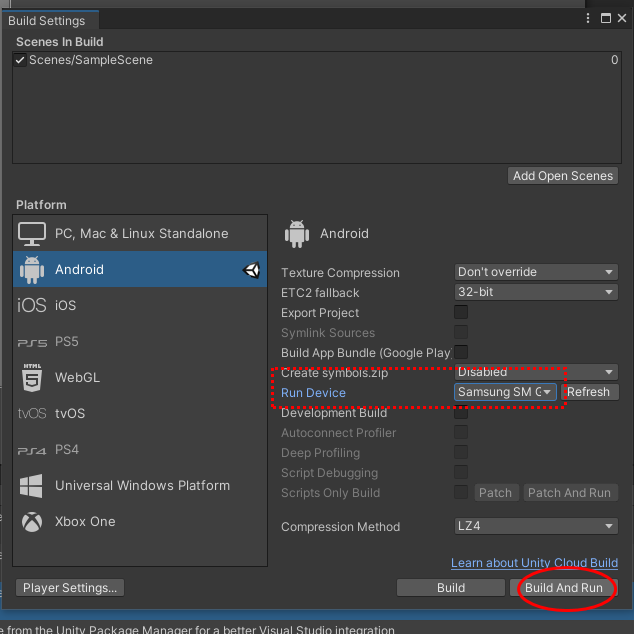This screenshot has height=634, width=634.
Task: Select the WebGL platform row
Action: tap(140, 378)
